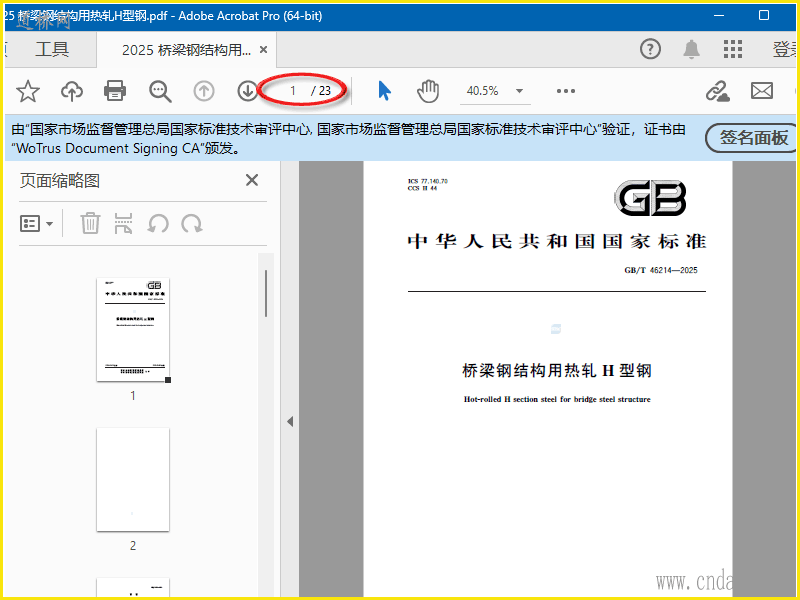Screen dimensions: 800x600
Task: Click the current page number field
Action: click(x=292, y=91)
